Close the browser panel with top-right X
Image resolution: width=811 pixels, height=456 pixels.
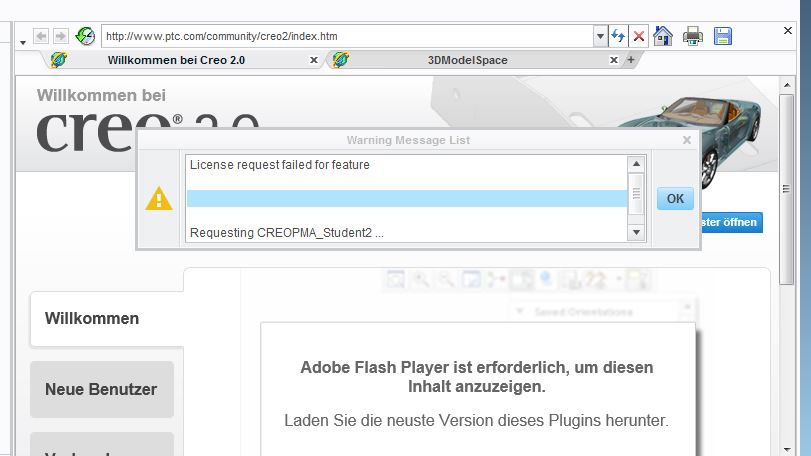pos(788,31)
